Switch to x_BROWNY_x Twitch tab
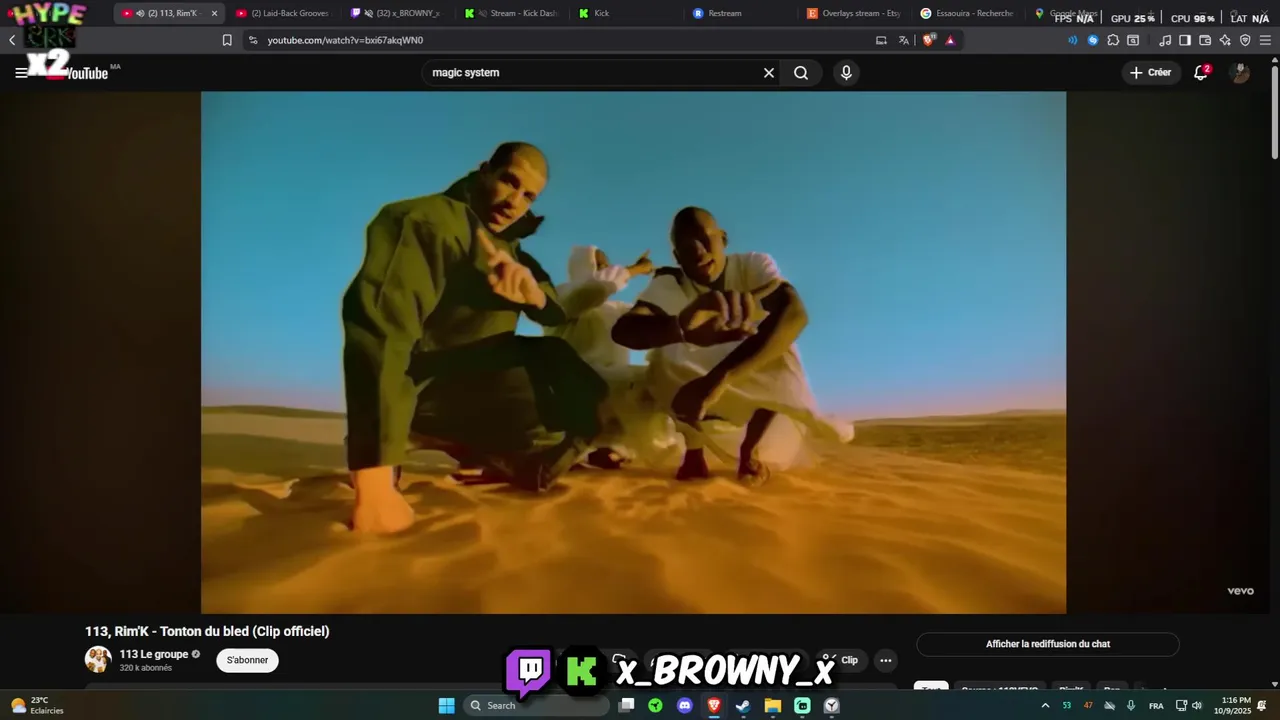Screen dimensions: 1280x720 397,13
